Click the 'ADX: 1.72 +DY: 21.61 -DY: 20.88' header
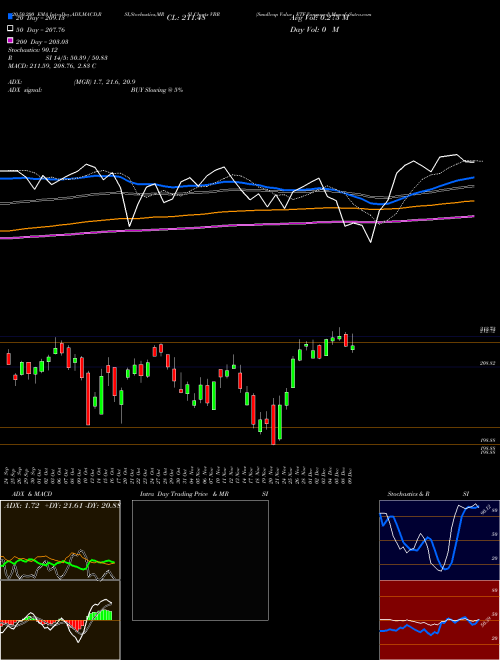Screen dimensions: 500x660 click(62, 505)
